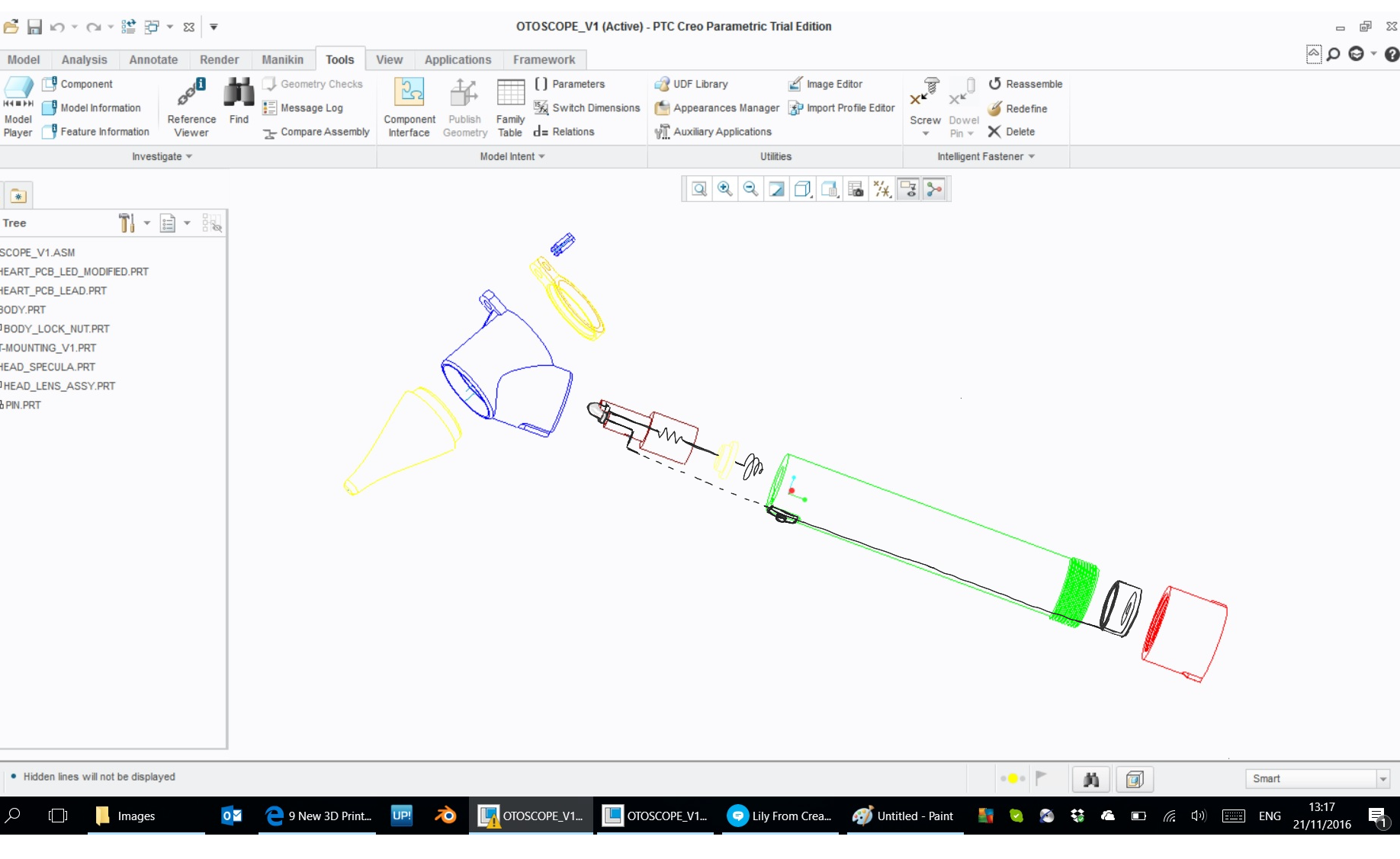The width and height of the screenshot is (1400, 859).
Task: Open the tree Settings hammer icon
Action: (x=127, y=223)
